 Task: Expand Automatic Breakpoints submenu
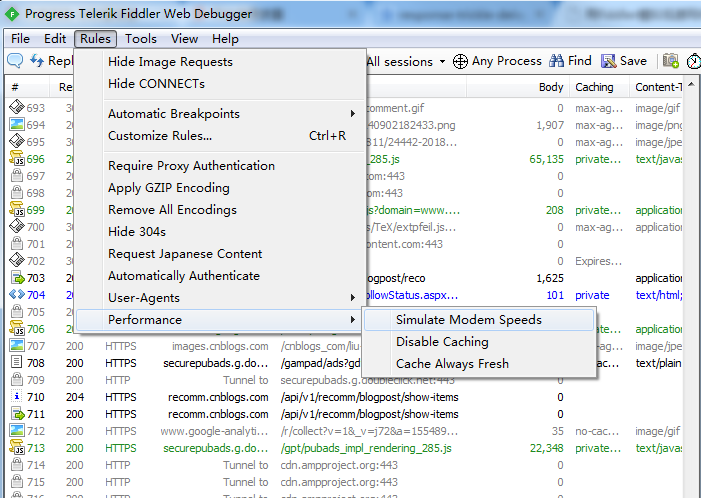[219, 114]
